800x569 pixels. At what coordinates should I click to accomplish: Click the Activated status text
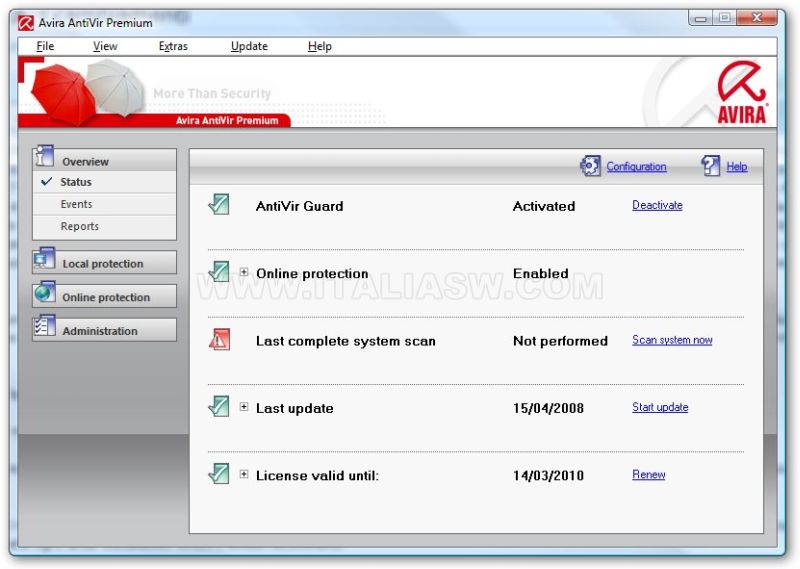pyautogui.click(x=544, y=206)
